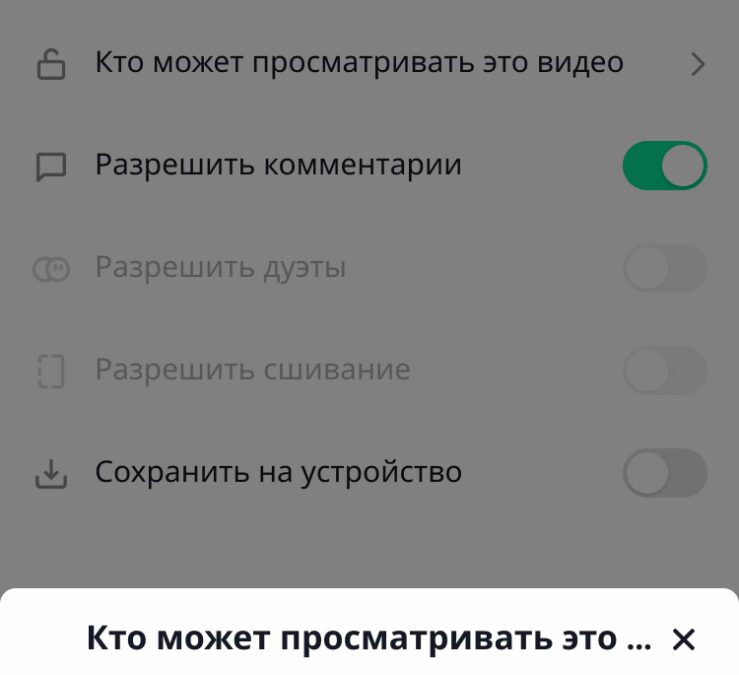This screenshot has height=675, width=739.
Task: Click the sheet's blank margin left of its title
Action: coord(40,639)
